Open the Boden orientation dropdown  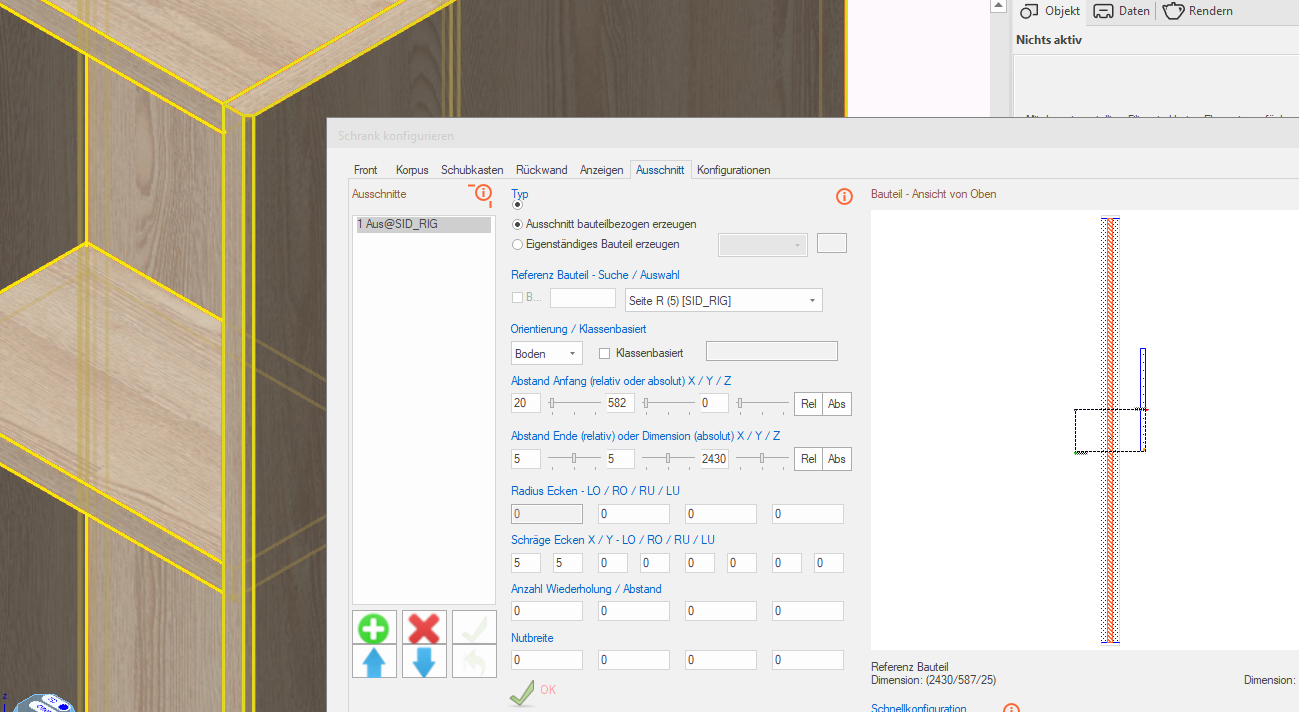pos(546,353)
